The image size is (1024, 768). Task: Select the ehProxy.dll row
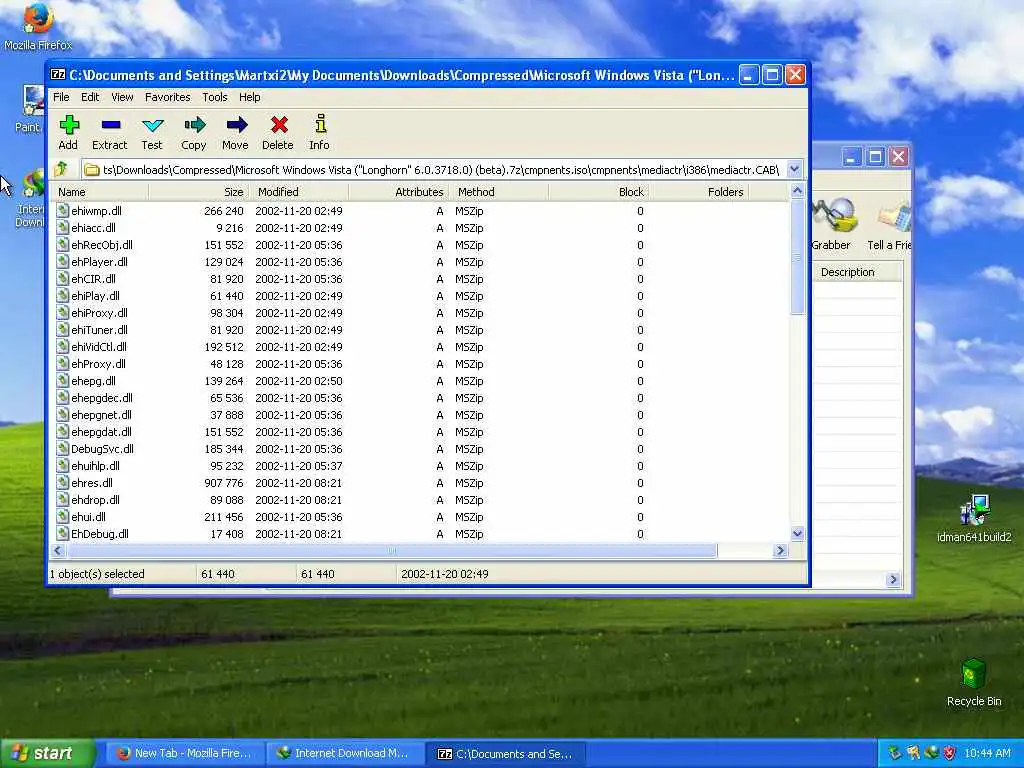(x=421, y=364)
